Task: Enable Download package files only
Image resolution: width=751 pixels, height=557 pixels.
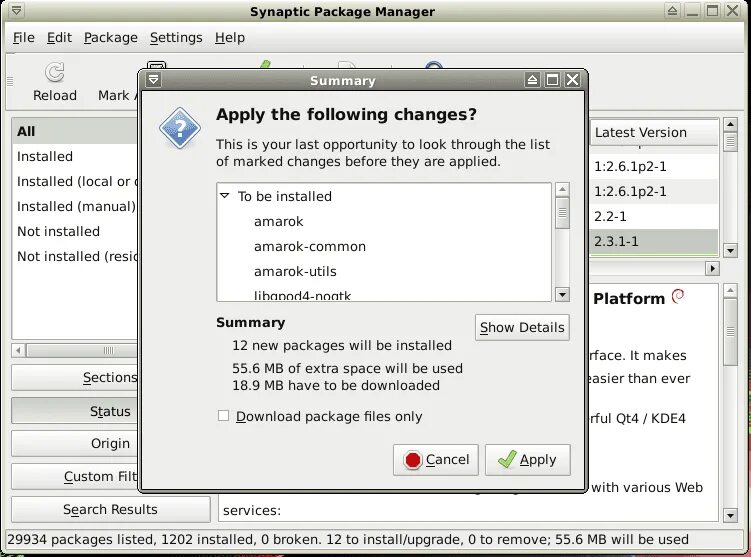Action: 224,416
